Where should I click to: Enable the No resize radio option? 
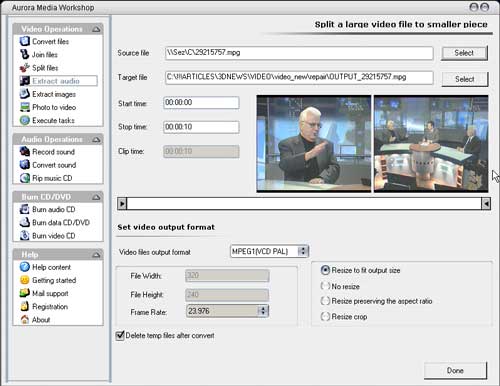(x=325, y=286)
